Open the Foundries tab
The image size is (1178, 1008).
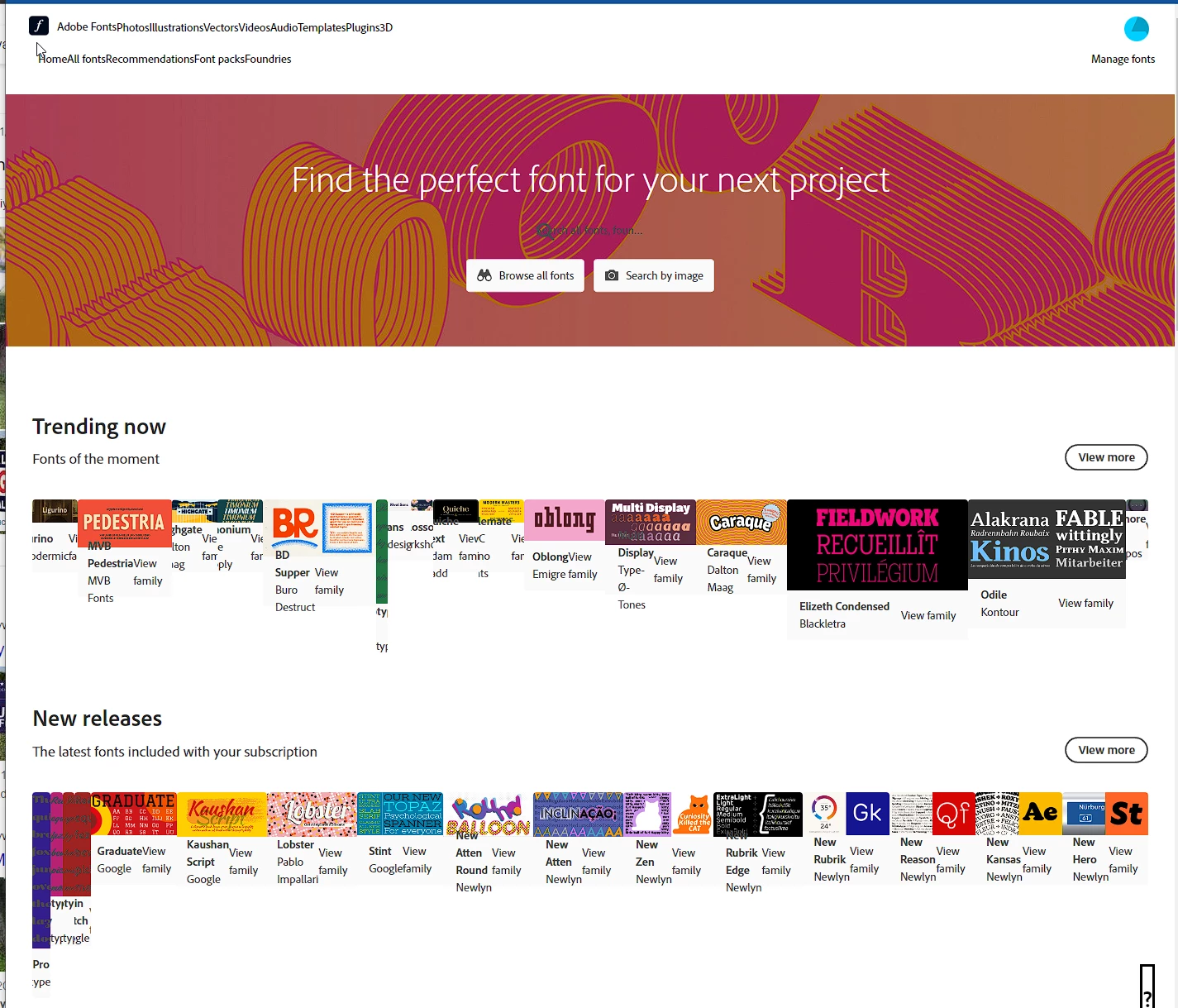coord(268,59)
